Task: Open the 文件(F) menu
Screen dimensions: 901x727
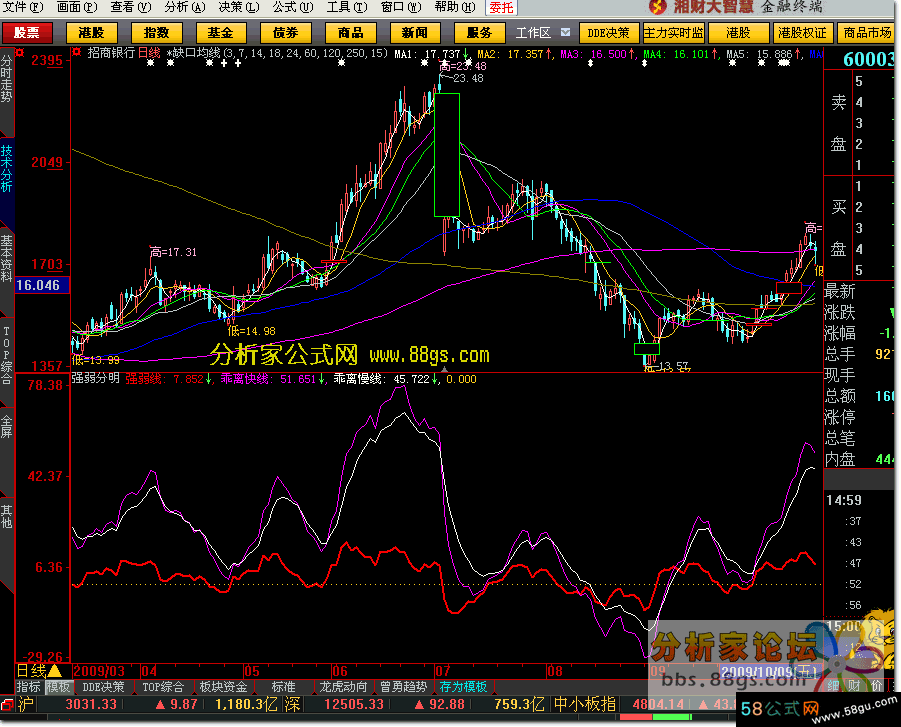Action: pos(23,7)
